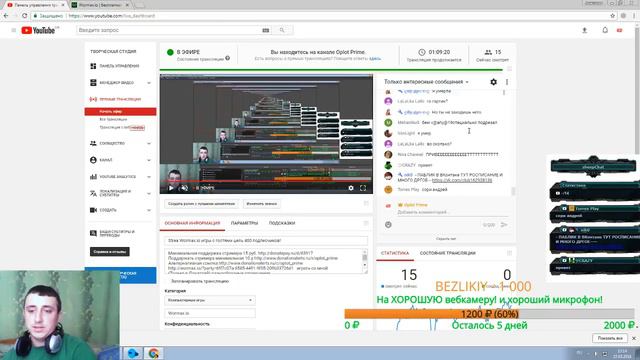Click the 'Справка и отзывы' button
The height and width of the screenshot is (360, 640).
[110, 252]
